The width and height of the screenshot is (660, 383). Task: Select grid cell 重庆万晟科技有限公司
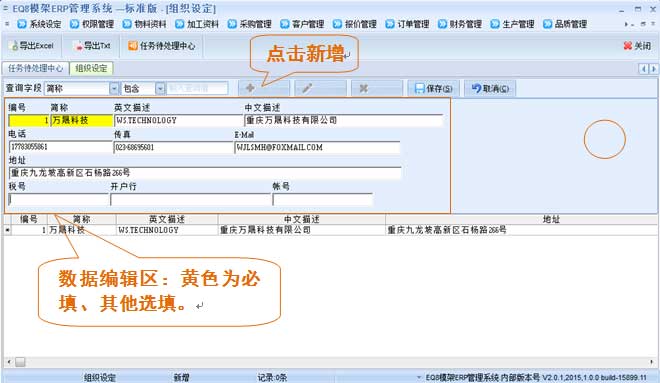(x=301, y=230)
